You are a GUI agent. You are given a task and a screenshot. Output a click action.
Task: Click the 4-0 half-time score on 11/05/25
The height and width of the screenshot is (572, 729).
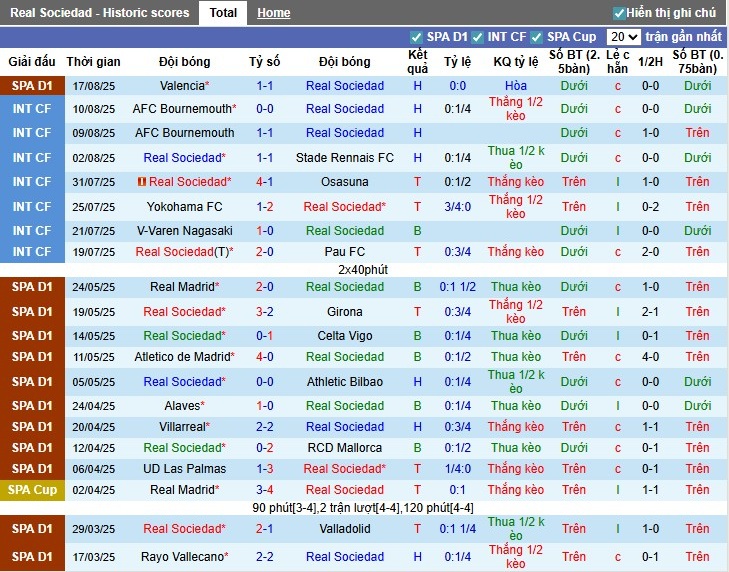click(650, 357)
